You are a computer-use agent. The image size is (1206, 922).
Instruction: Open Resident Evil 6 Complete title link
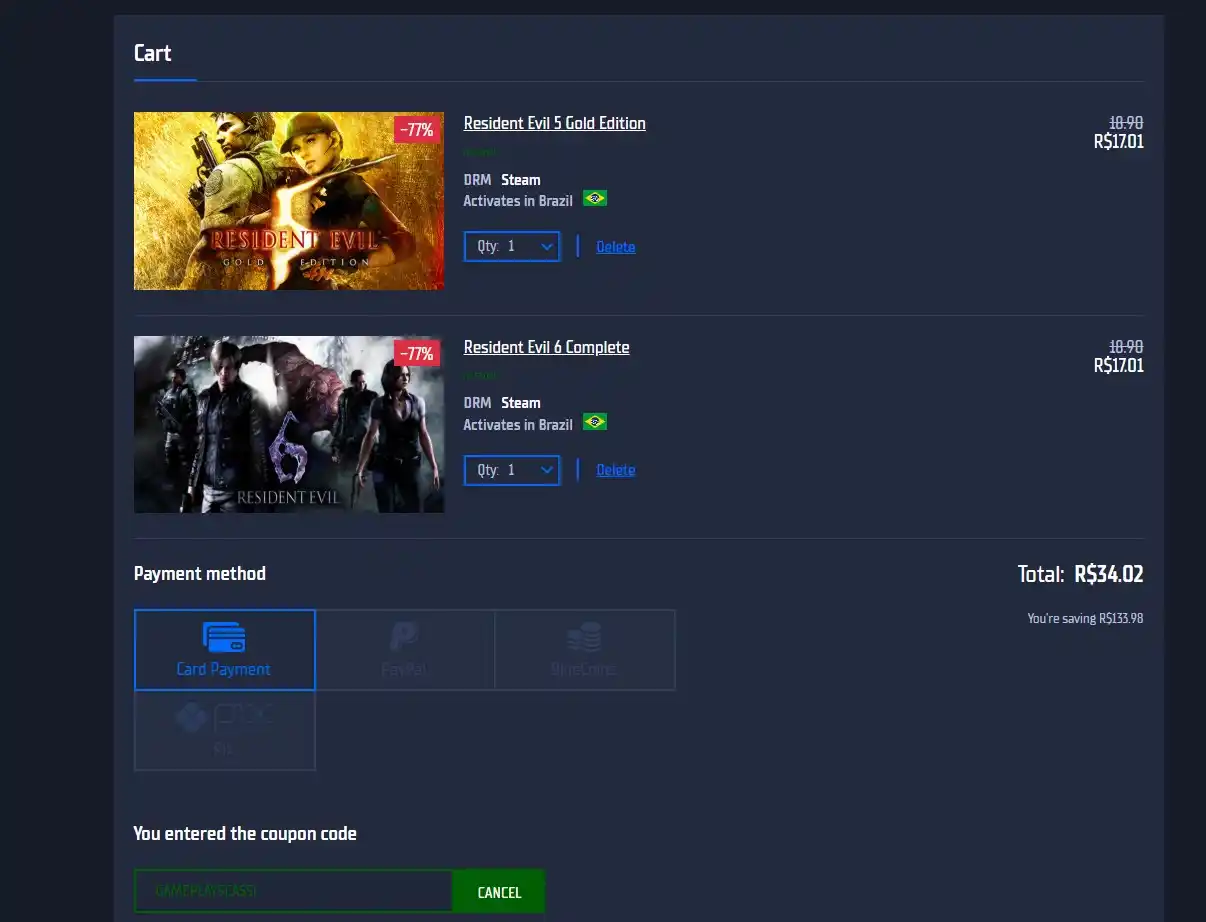[x=547, y=347]
